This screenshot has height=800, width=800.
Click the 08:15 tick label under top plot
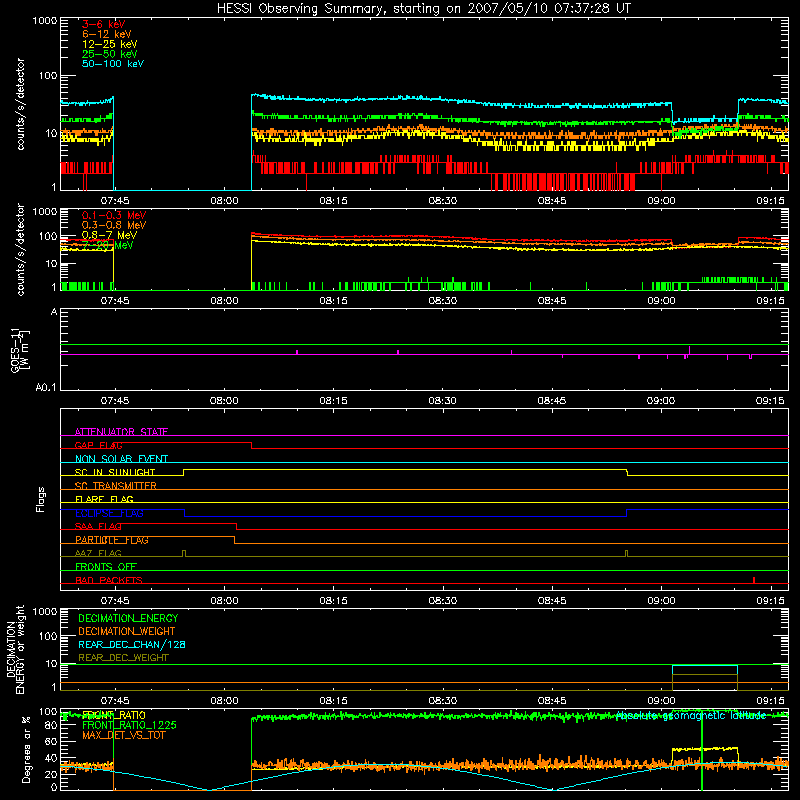333,201
